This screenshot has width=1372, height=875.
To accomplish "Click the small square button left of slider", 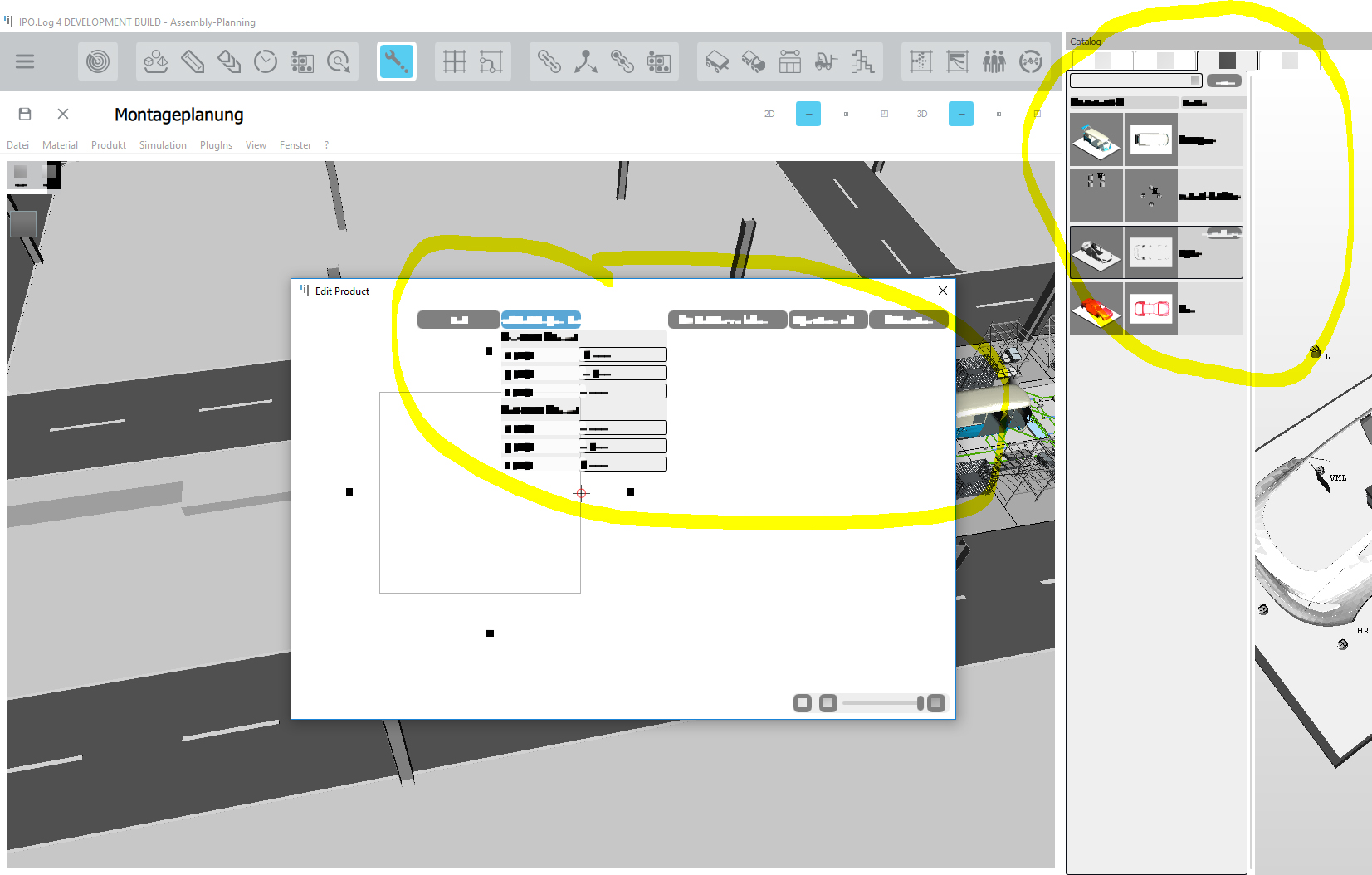I will coord(828,703).
